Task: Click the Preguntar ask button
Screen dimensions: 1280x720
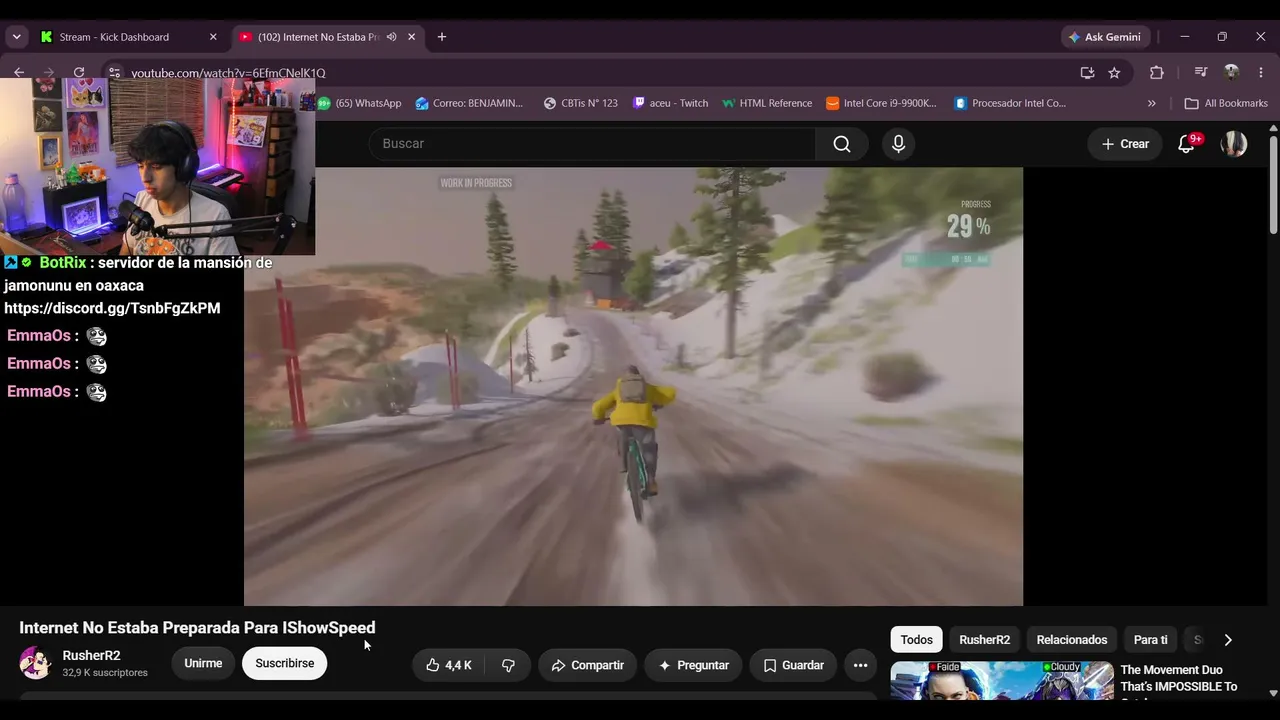Action: pos(693,665)
